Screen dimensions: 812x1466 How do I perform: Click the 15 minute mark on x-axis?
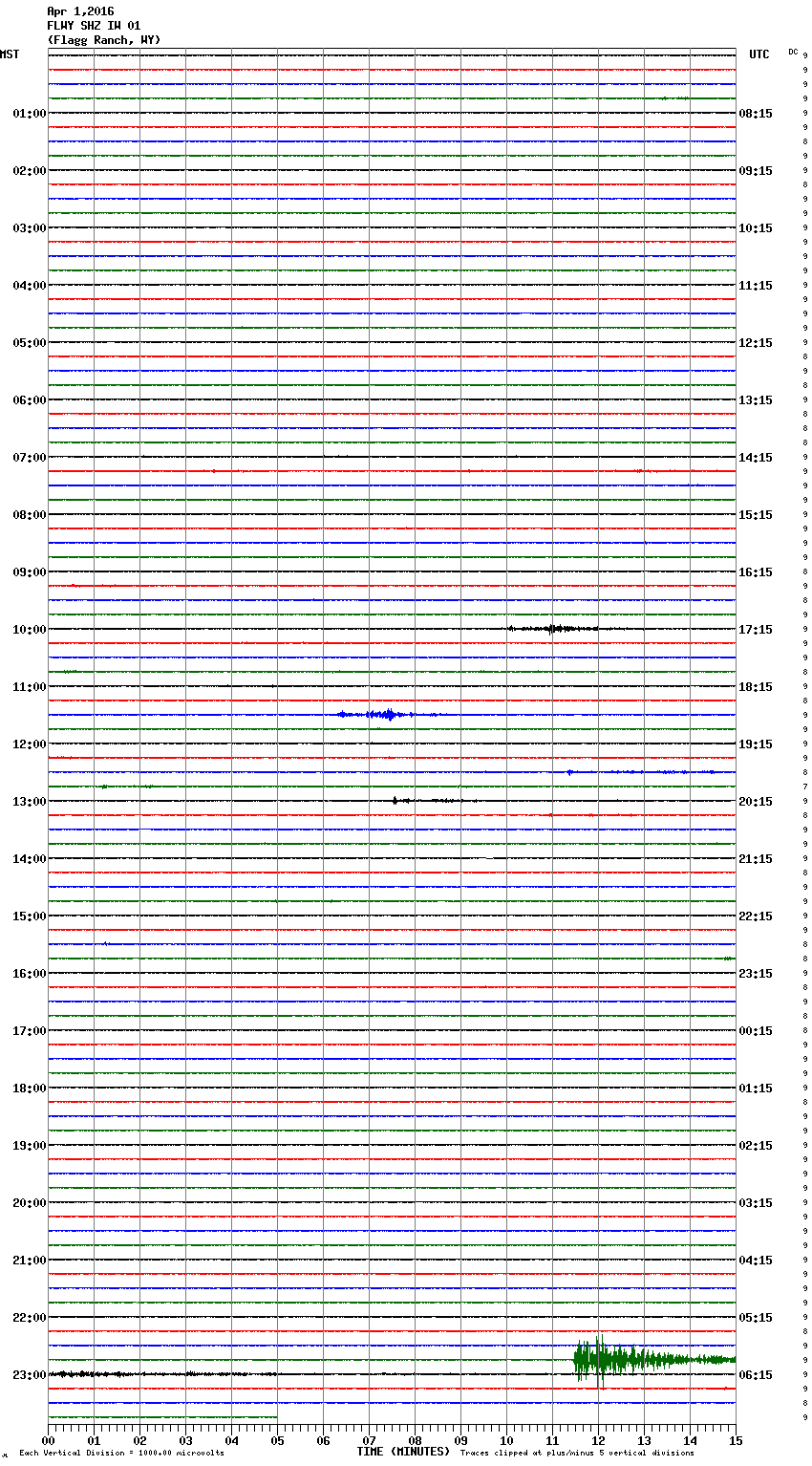click(x=735, y=1441)
